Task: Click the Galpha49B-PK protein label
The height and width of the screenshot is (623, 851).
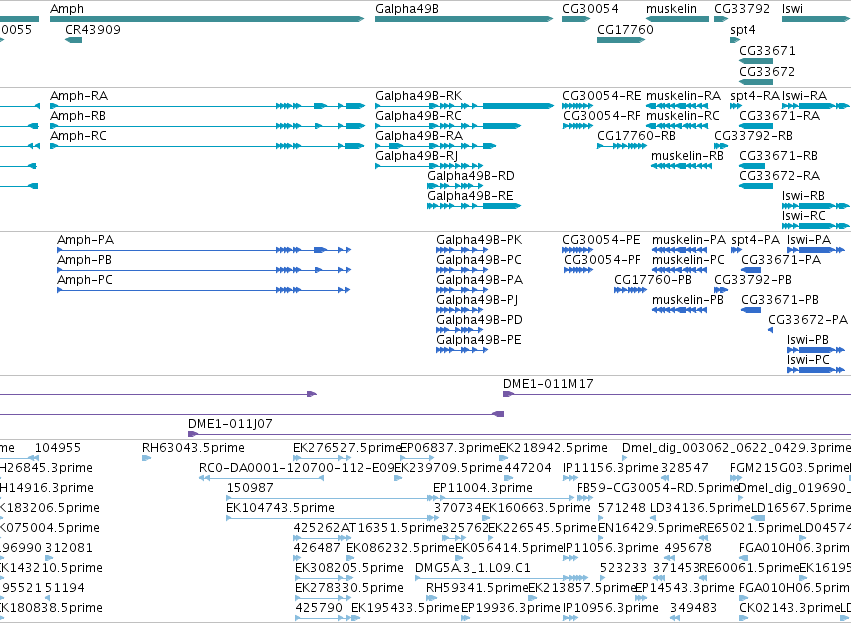Action: 479,240
